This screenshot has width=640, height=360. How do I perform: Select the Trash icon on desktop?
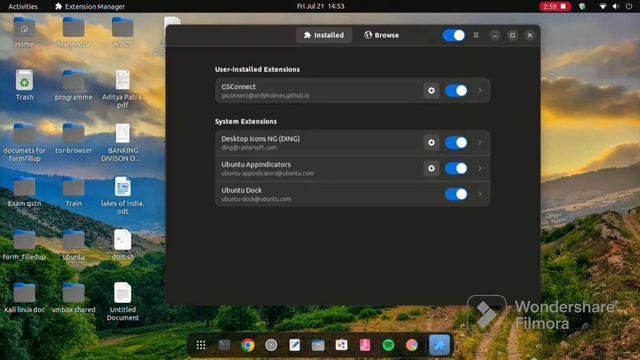pos(24,85)
